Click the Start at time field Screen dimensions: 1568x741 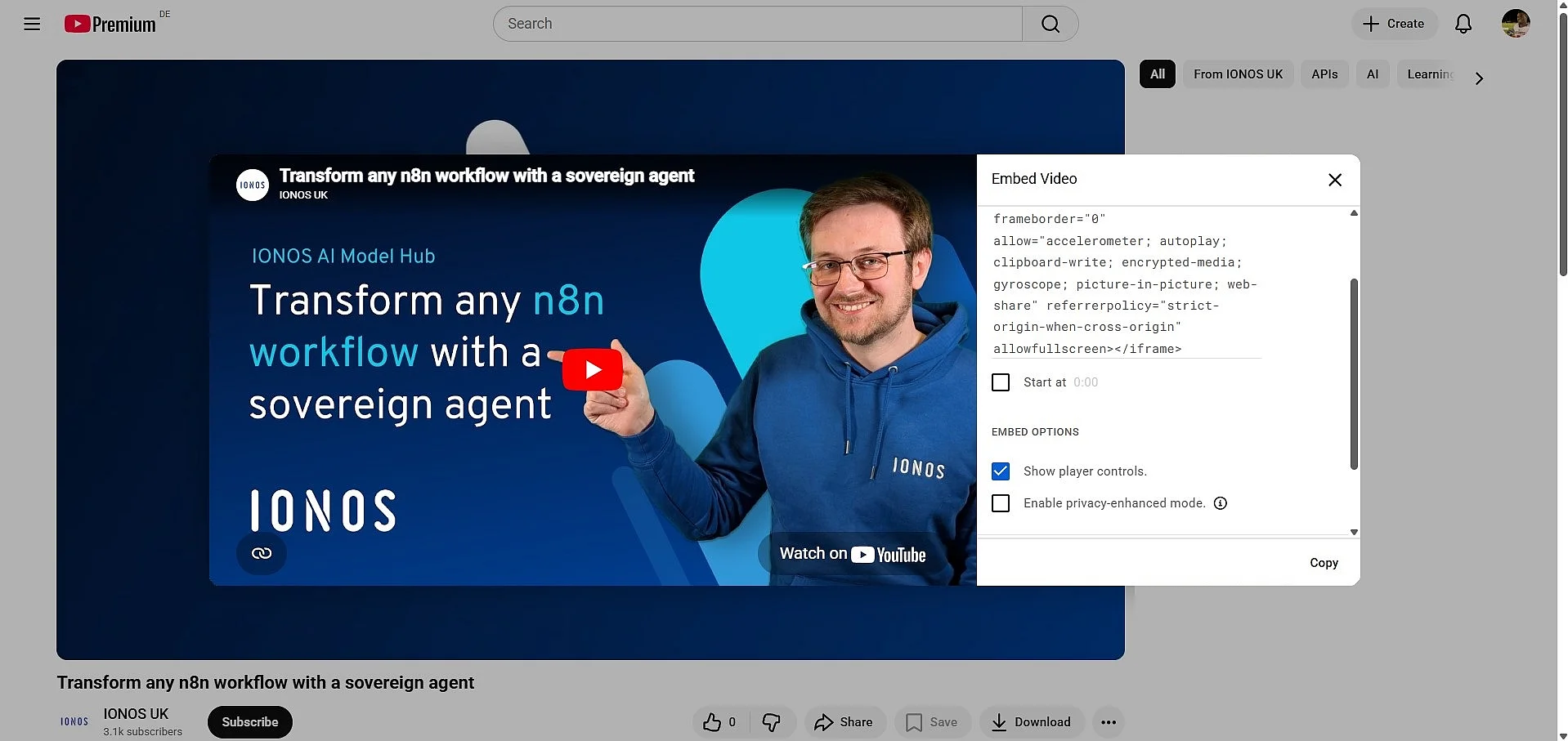click(x=1086, y=382)
